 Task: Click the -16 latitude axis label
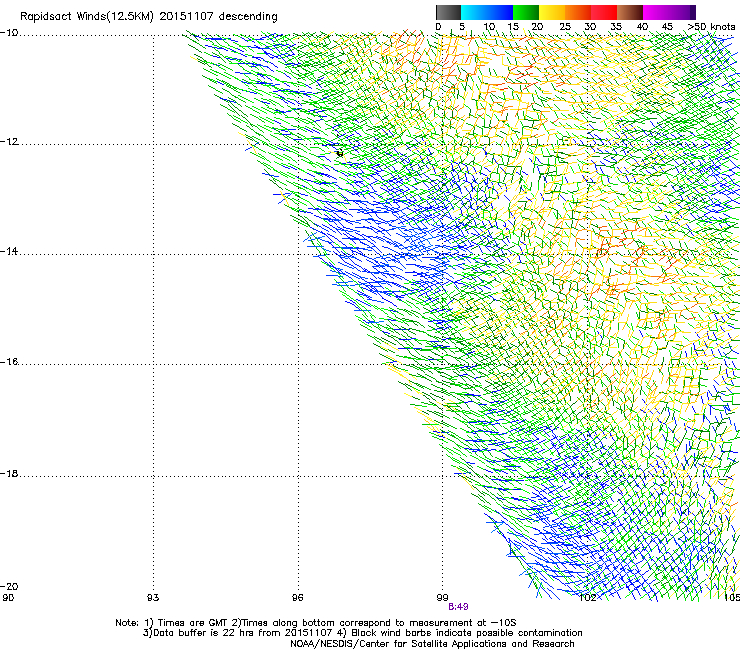pos(9,362)
